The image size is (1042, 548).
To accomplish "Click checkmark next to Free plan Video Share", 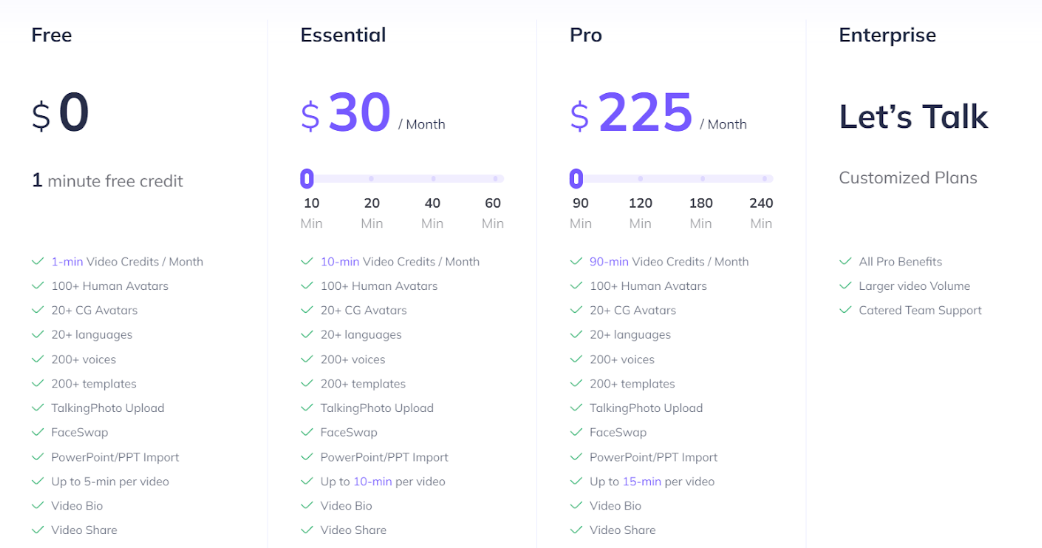I will pos(38,530).
